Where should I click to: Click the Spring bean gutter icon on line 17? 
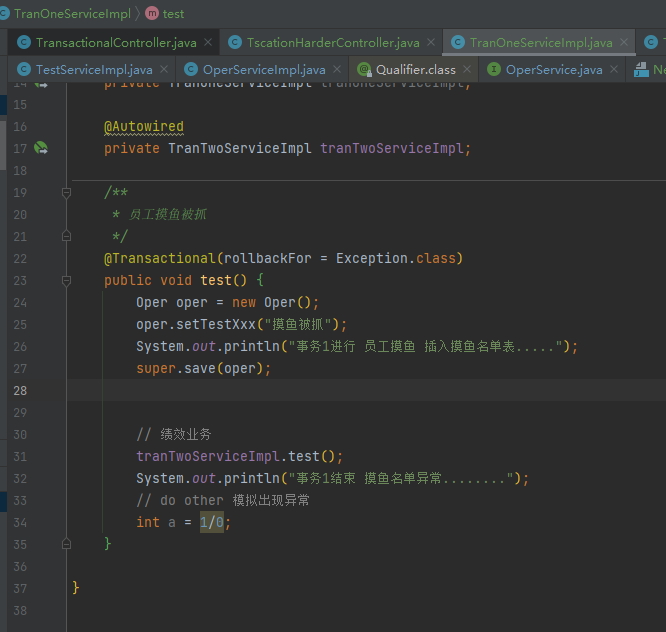click(41, 148)
